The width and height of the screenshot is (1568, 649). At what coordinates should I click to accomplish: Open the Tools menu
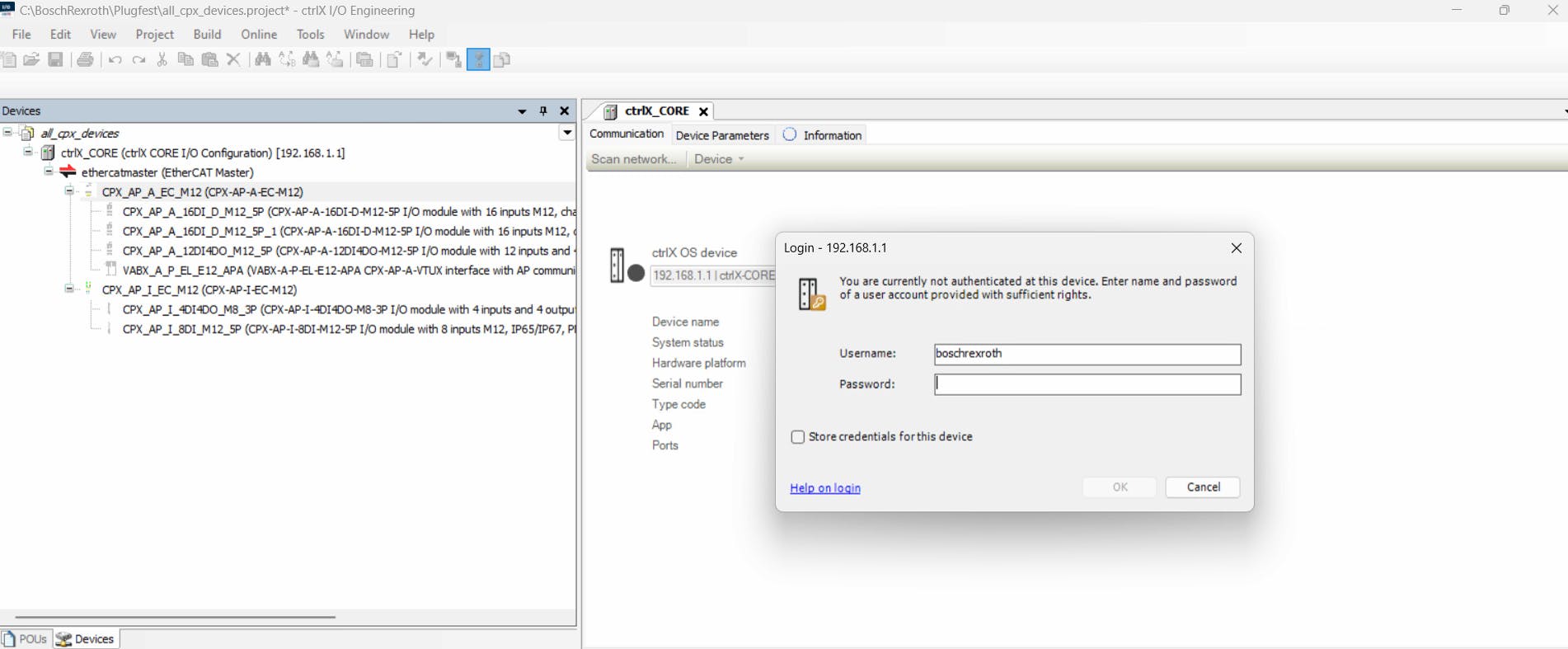(310, 34)
